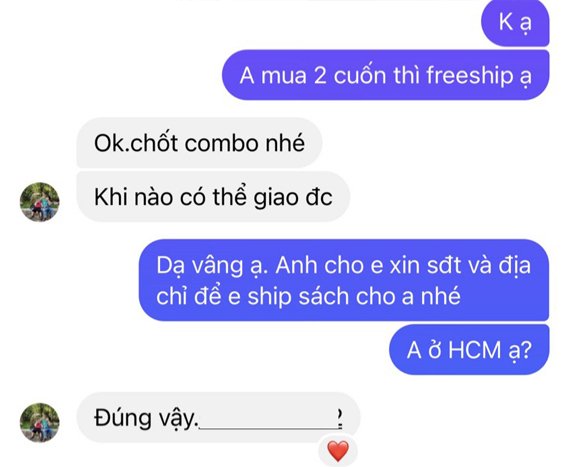Image resolution: width=583 pixels, height=467 pixels.
Task: Click the word "freeship" in the purple message
Action: (470, 76)
